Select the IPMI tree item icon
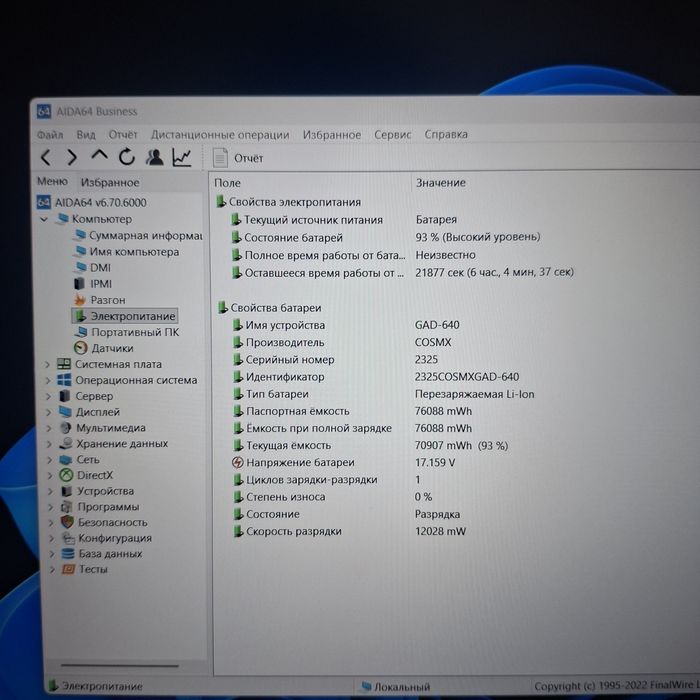The image size is (700, 700). [x=79, y=283]
